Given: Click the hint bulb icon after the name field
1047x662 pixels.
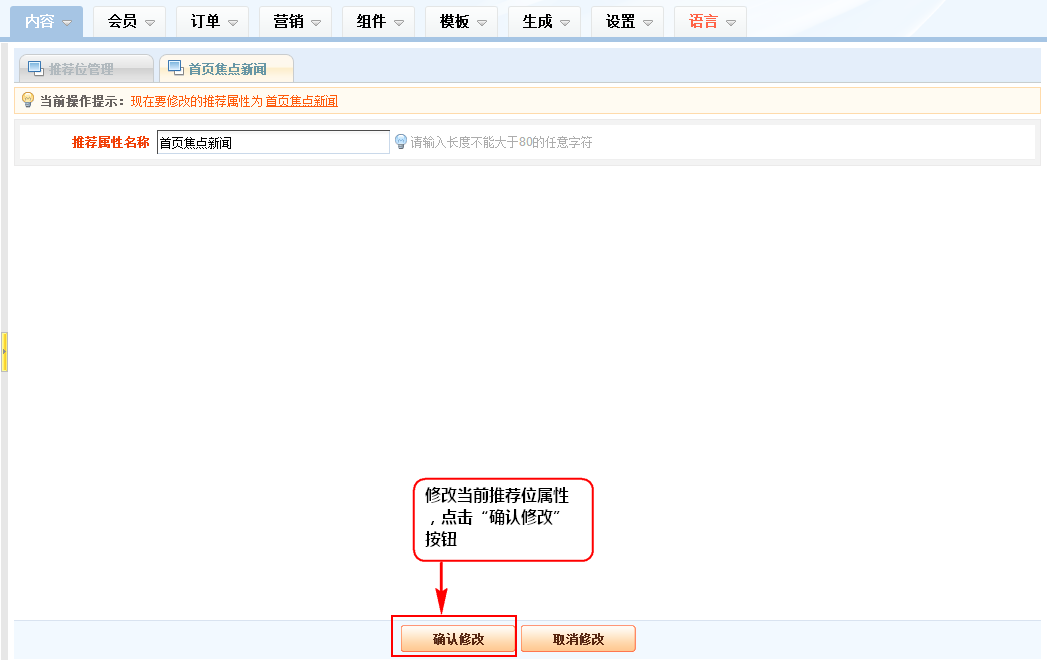Looking at the screenshot, I should tap(401, 142).
